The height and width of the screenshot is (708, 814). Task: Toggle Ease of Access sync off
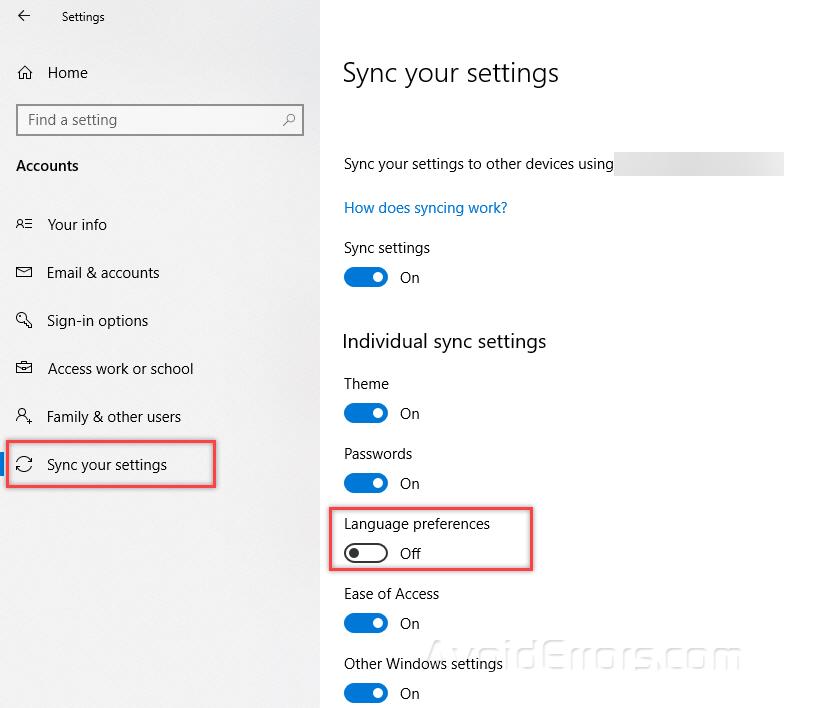pos(366,624)
